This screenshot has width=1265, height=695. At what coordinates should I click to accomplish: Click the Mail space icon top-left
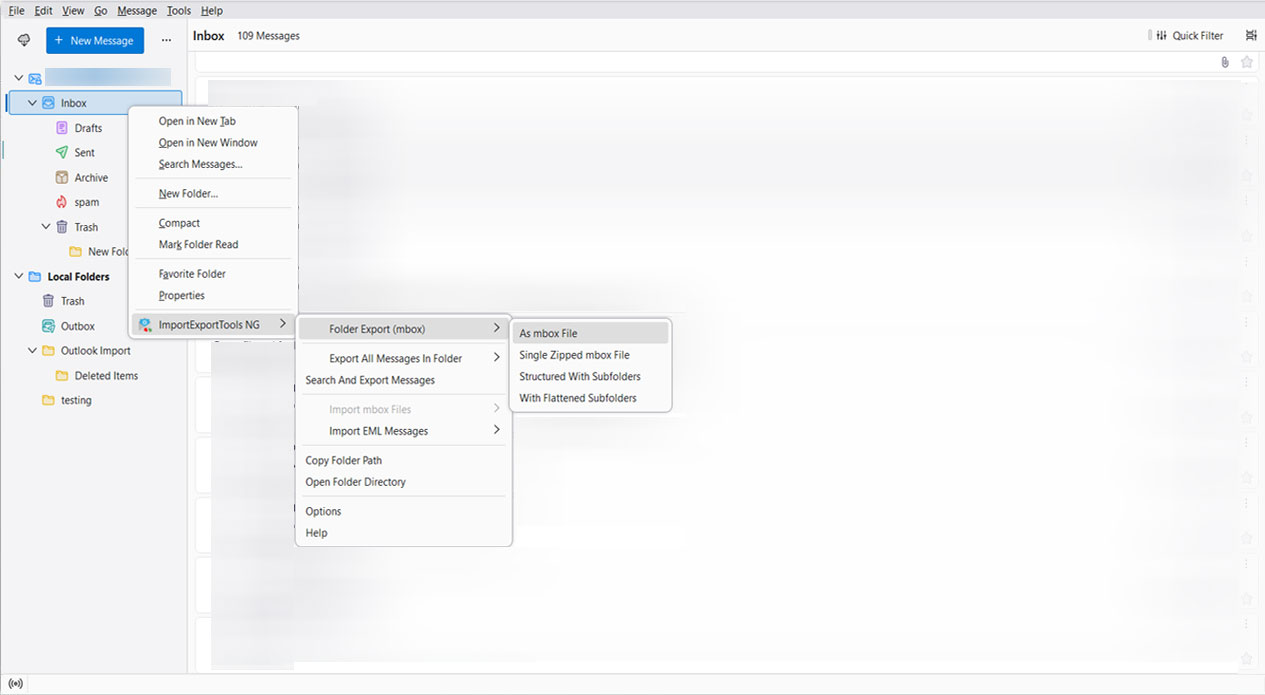click(x=22, y=40)
